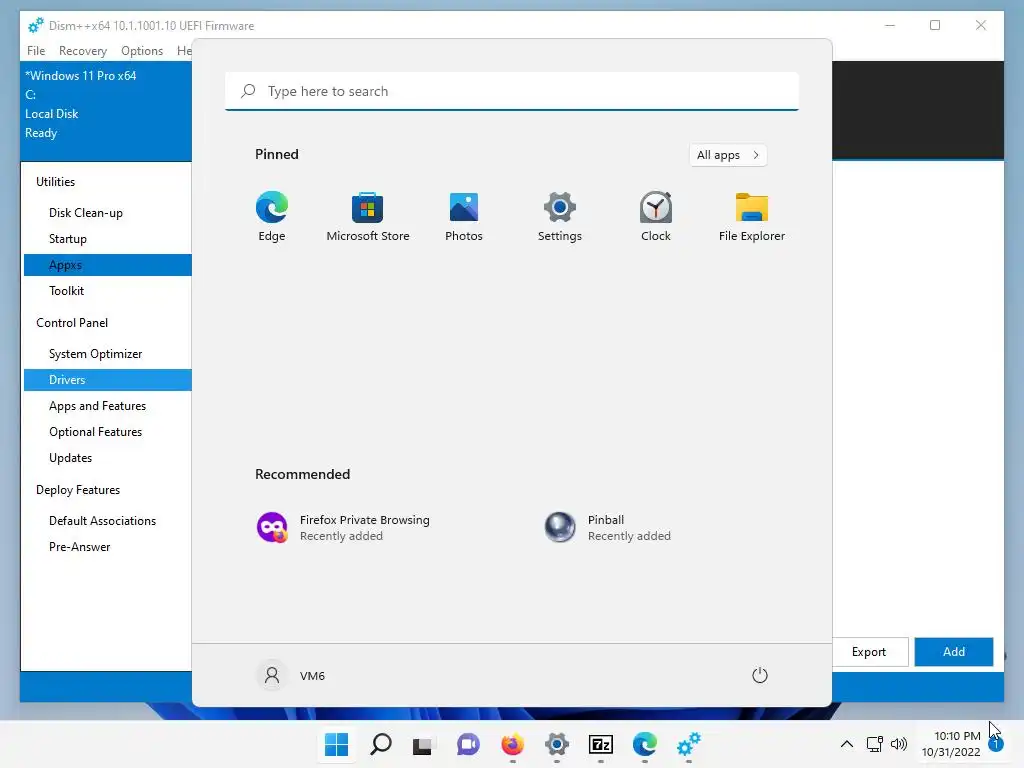The width and height of the screenshot is (1024, 768).
Task: Open Default Associations in Dism++
Action: pyautogui.click(x=103, y=521)
